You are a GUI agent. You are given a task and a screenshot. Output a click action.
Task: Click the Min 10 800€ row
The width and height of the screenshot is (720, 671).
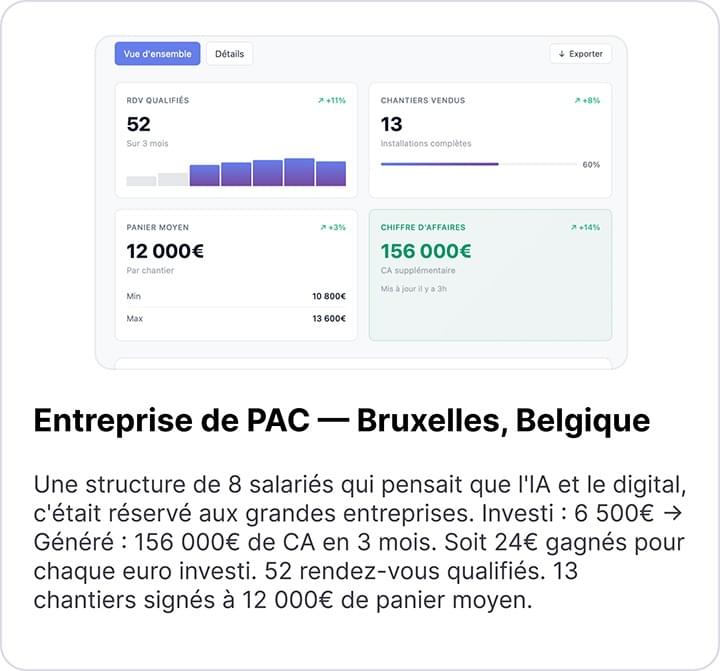pos(236,297)
